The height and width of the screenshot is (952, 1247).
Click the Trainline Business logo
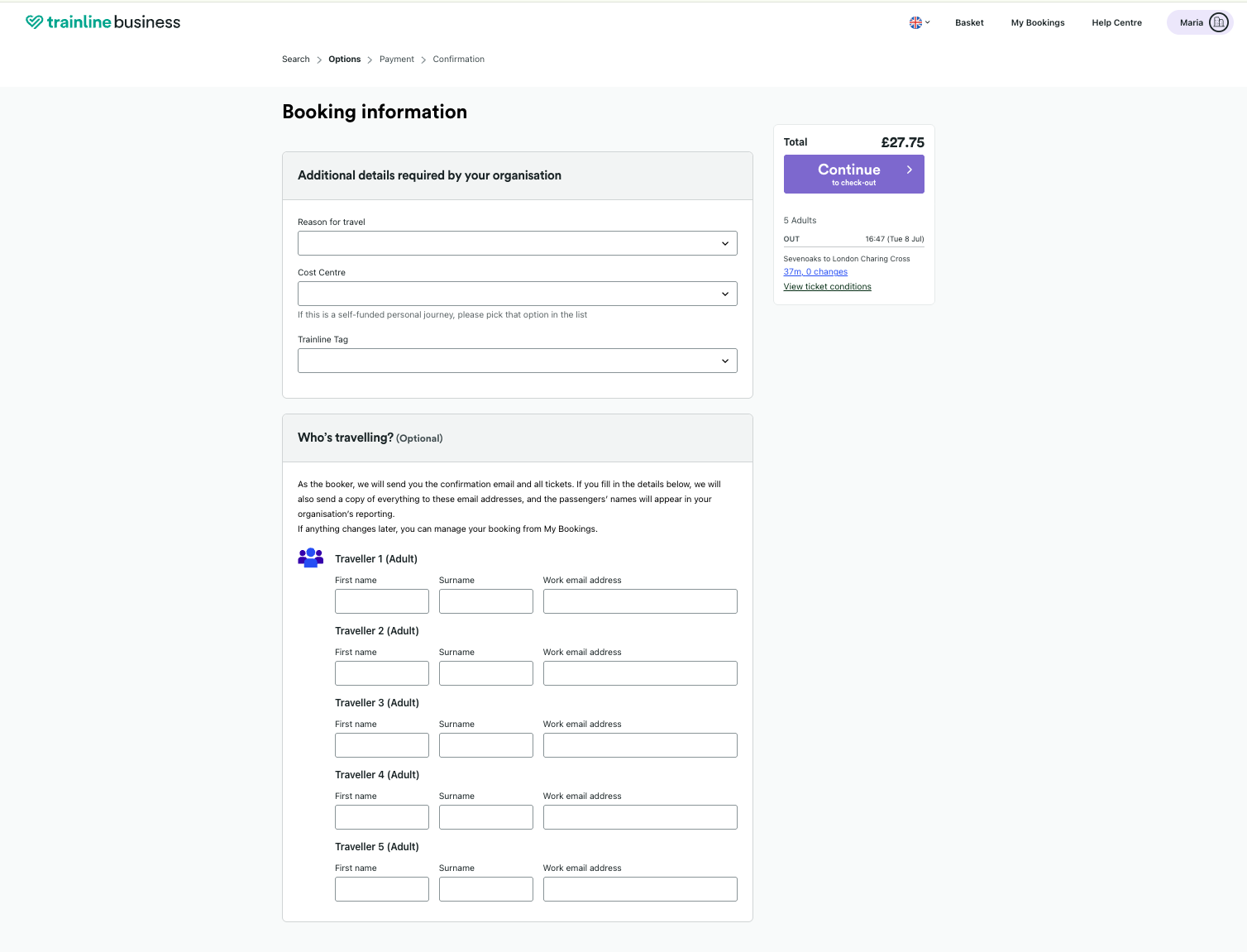pos(103,22)
